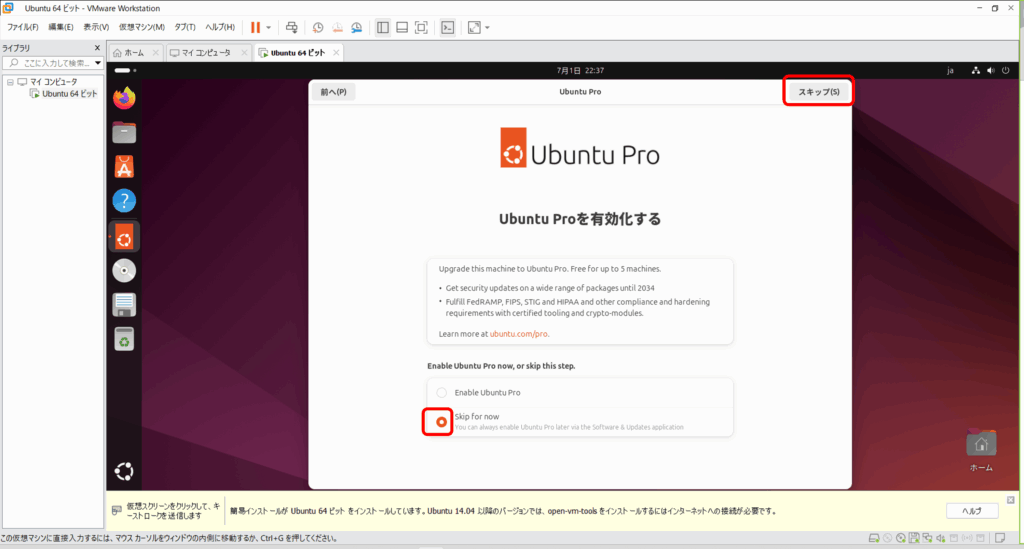Click the Help question mark dock icon
Viewport: 1024px width, 549px height.
(x=124, y=201)
